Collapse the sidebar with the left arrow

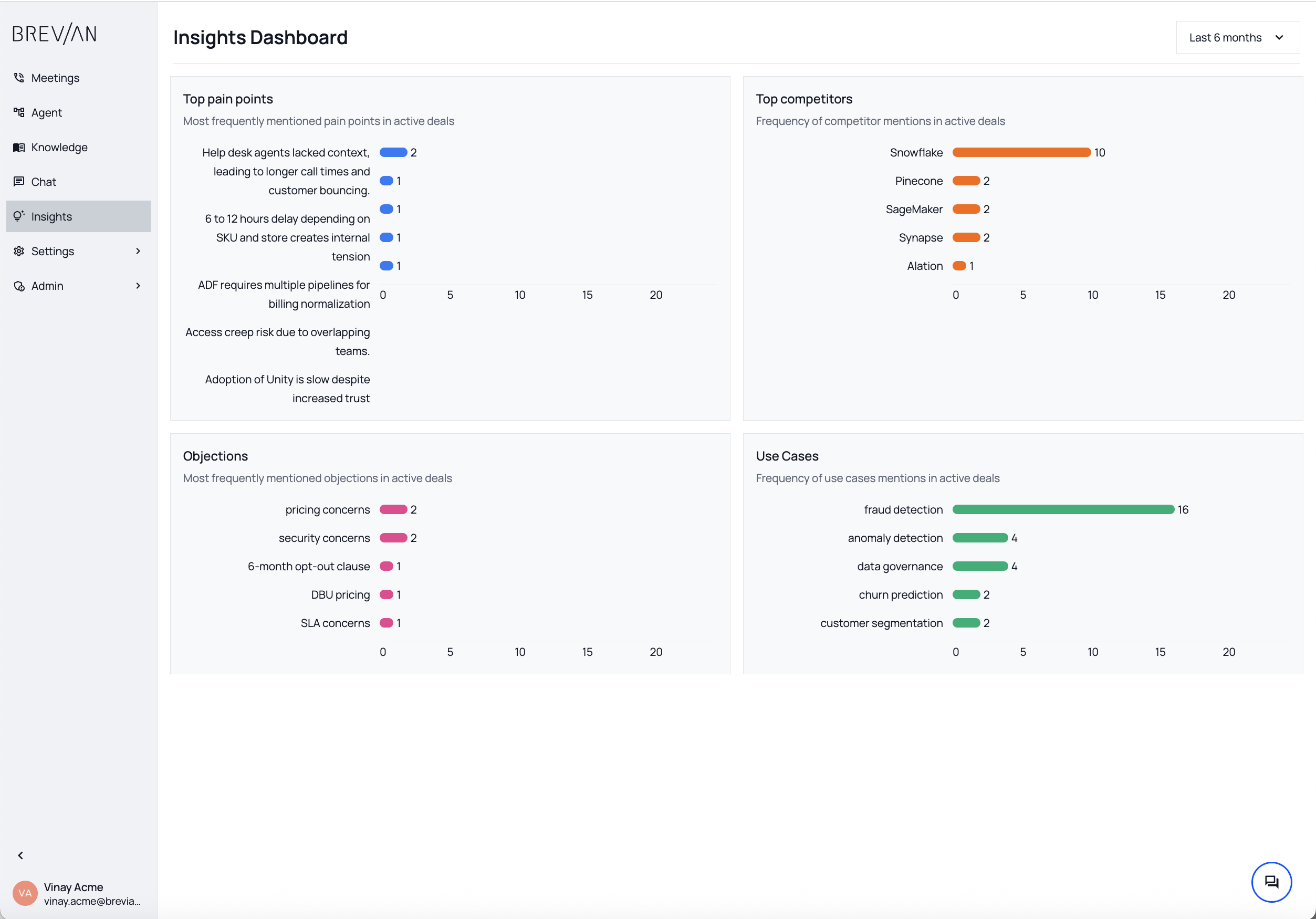click(20, 855)
